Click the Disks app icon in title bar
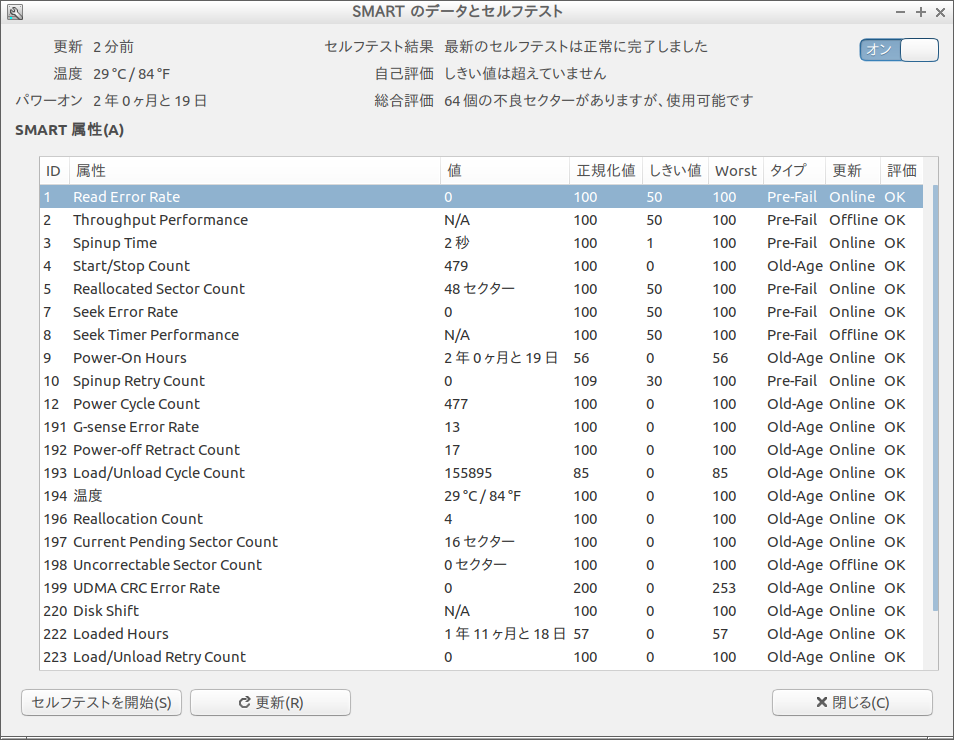 pos(15,12)
